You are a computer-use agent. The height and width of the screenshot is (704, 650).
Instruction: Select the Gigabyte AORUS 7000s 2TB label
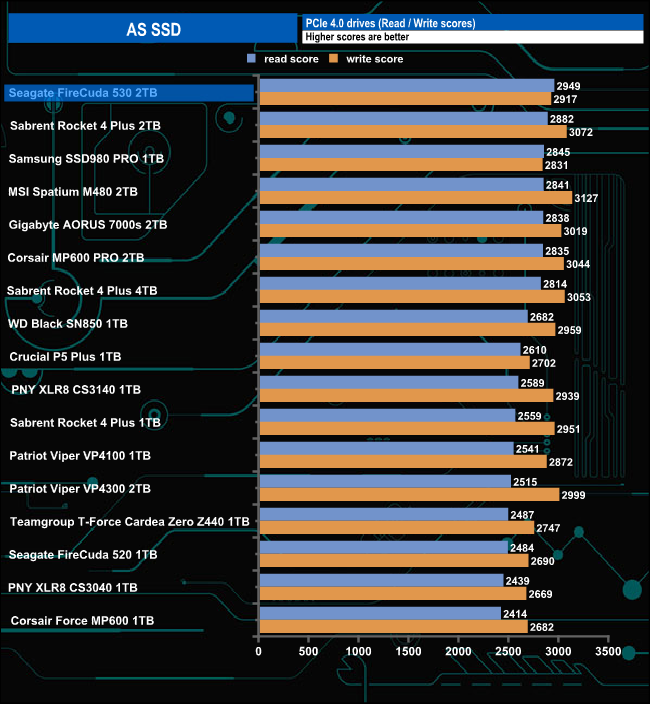(x=88, y=225)
